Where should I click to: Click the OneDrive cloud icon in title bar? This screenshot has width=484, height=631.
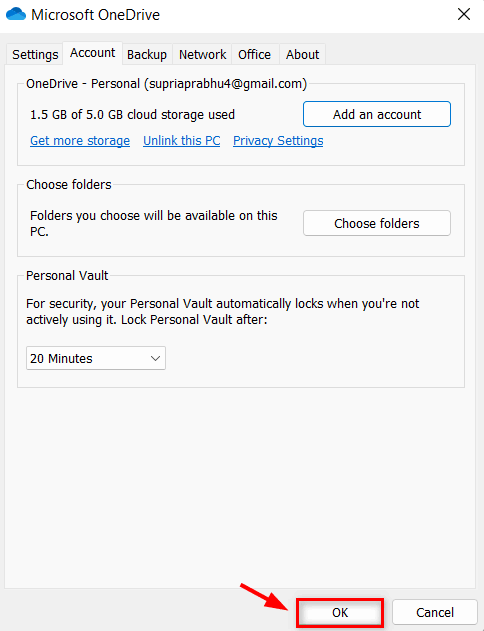click(16, 14)
